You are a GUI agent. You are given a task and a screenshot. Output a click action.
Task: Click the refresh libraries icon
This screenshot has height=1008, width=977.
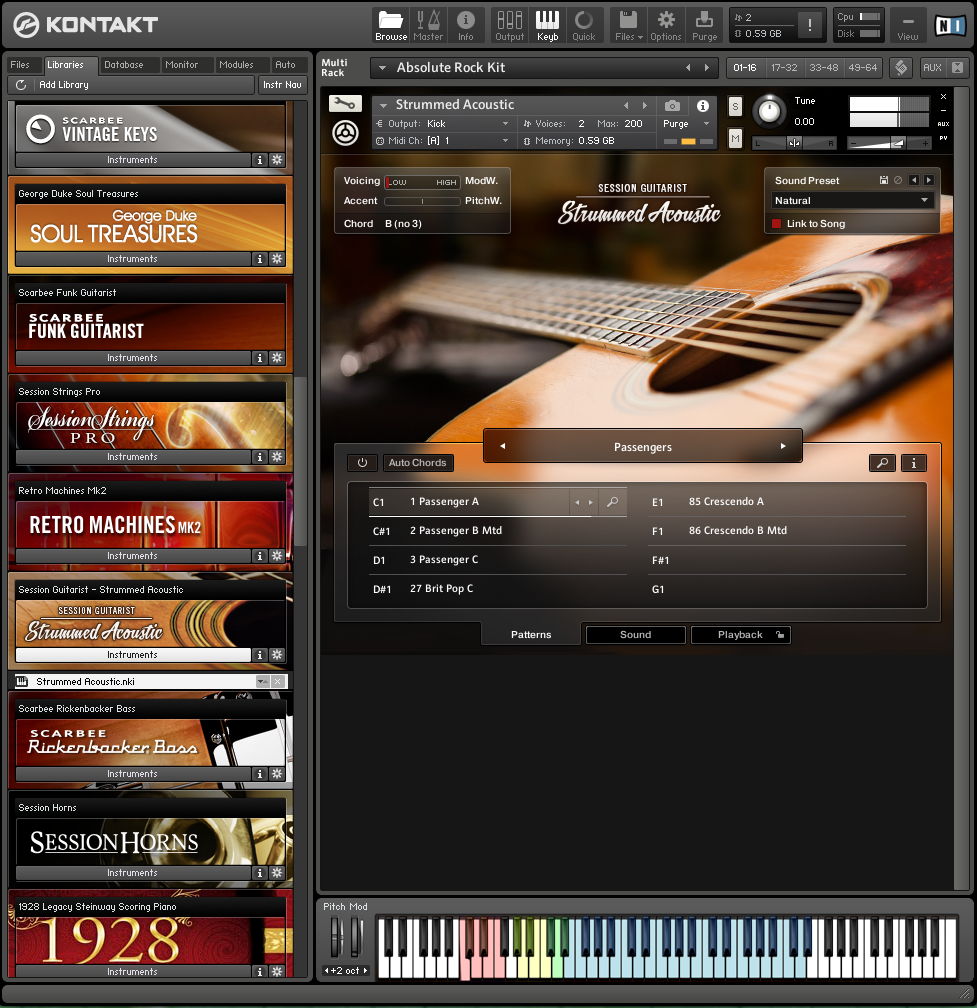click(21, 85)
